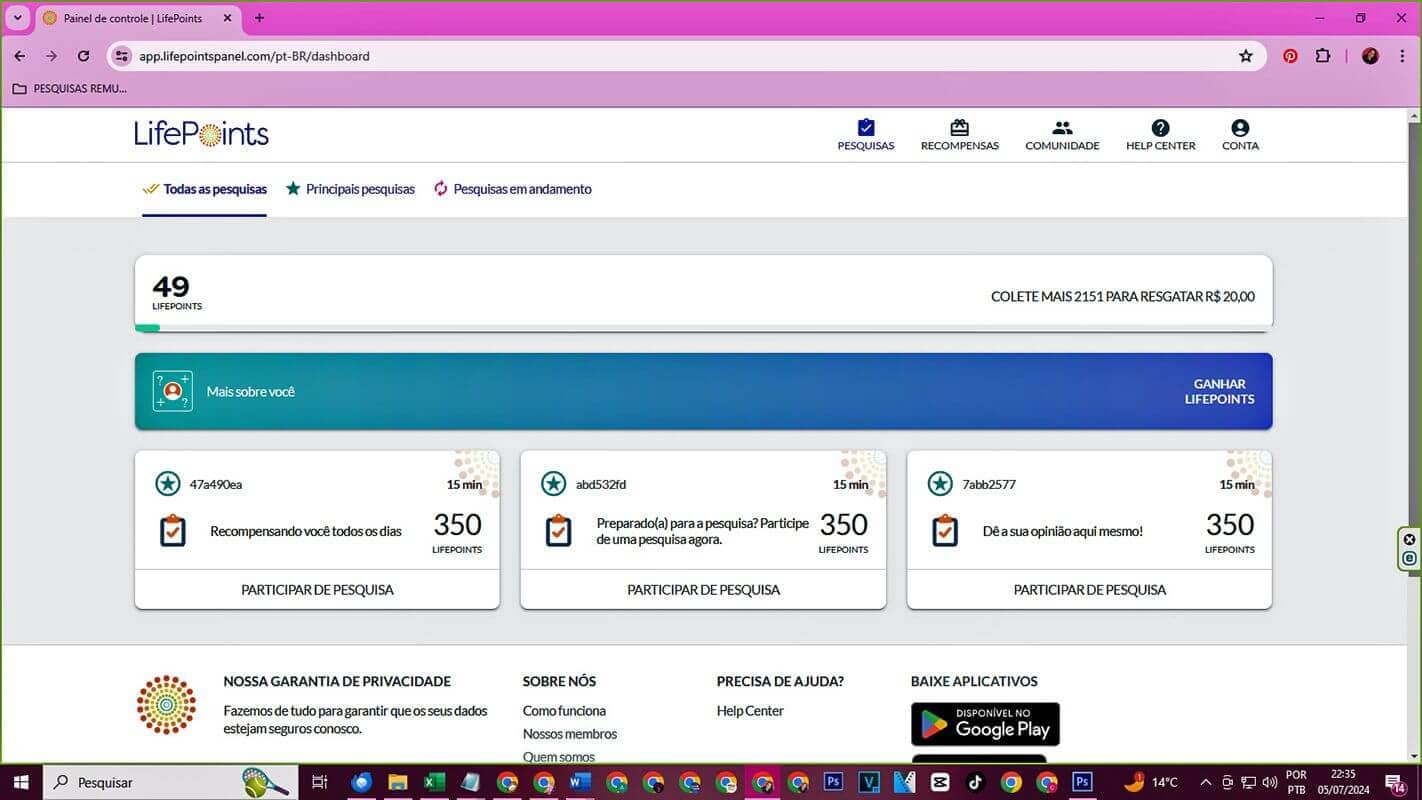
Task: Click the star icon of survey abd532fd
Action: 554,484
